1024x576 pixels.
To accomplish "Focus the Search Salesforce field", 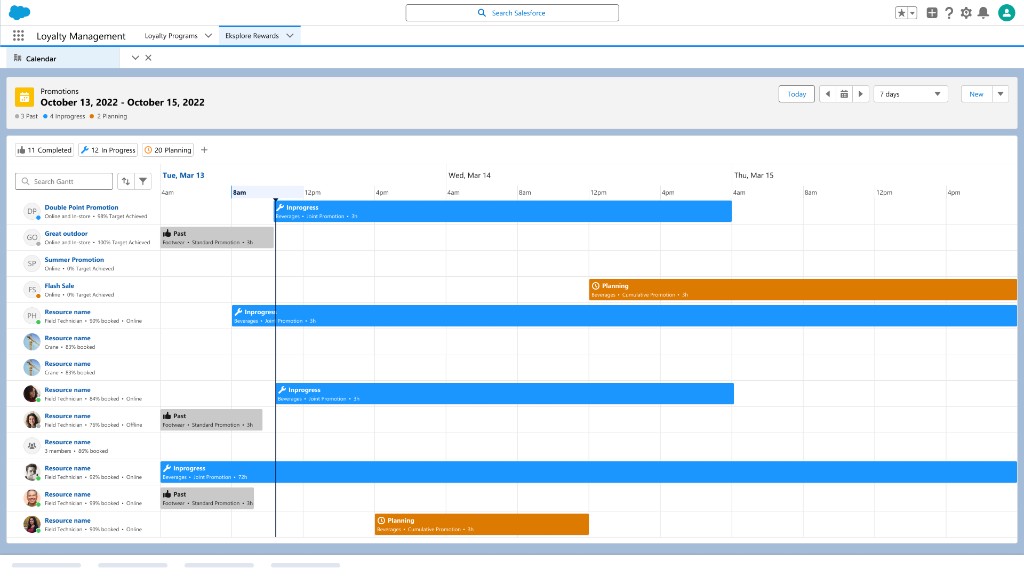I will [x=512, y=12].
